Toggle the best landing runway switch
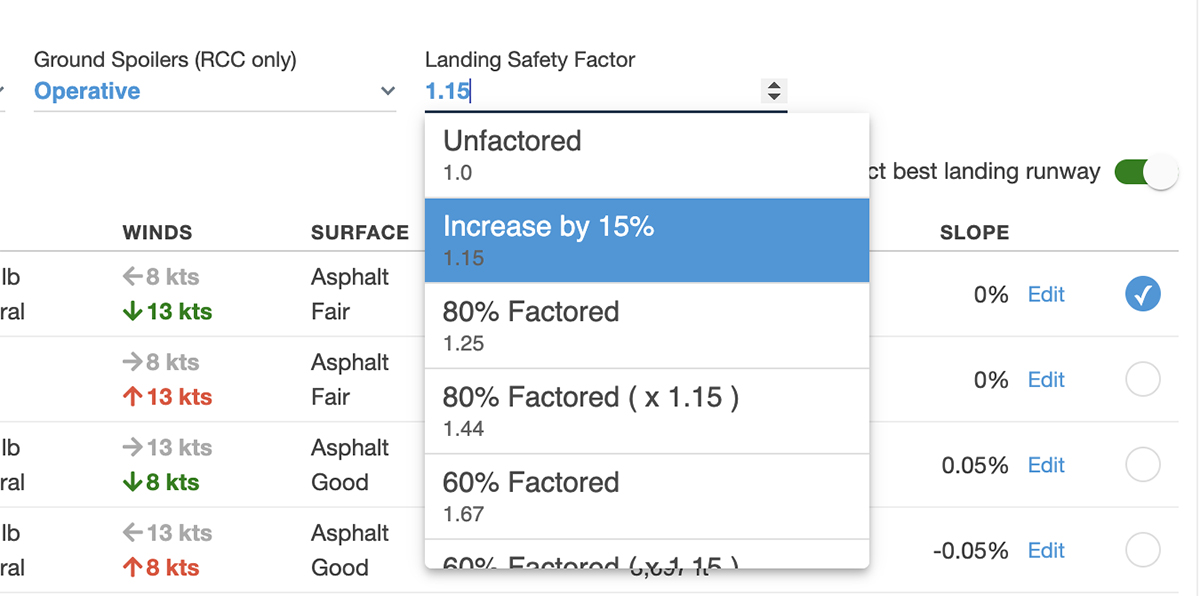This screenshot has height=596, width=1200. (1145, 172)
